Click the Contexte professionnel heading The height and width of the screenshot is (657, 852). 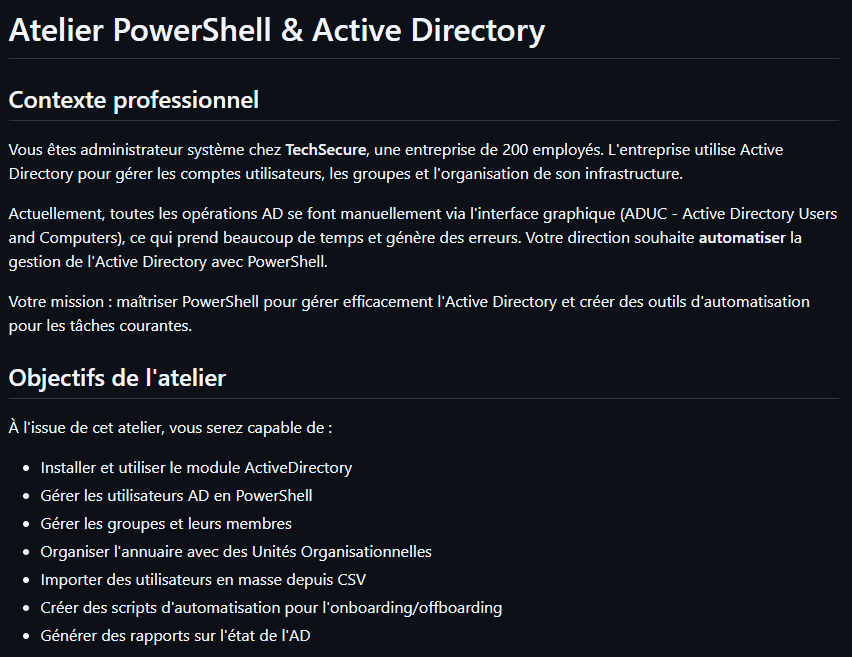[x=133, y=100]
